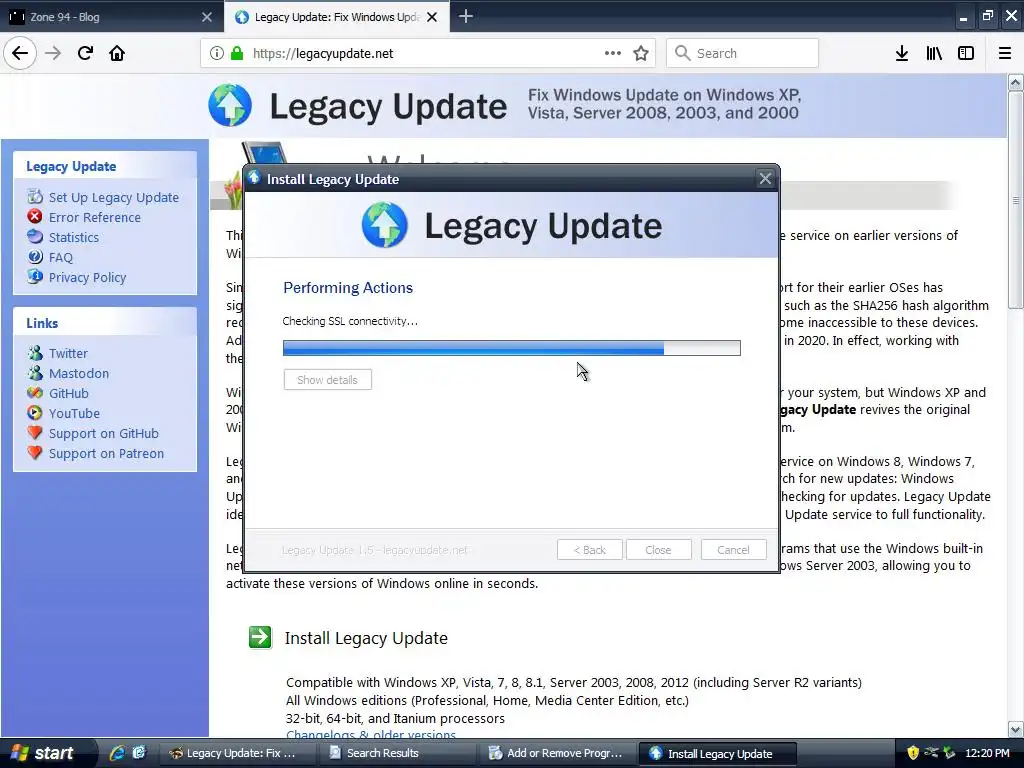
Task: Click the Privacy Policy info icon
Action: pyautogui.click(x=35, y=277)
